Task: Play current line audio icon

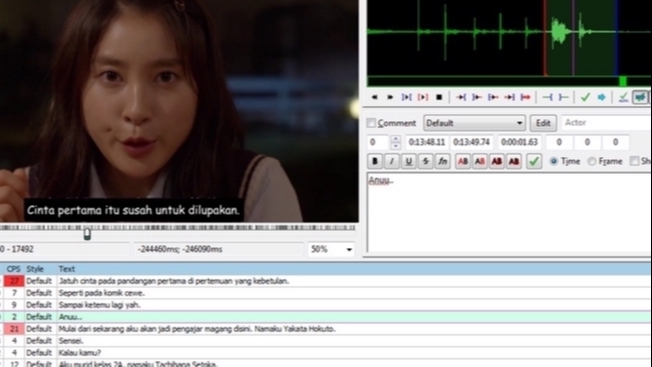Action: click(423, 97)
